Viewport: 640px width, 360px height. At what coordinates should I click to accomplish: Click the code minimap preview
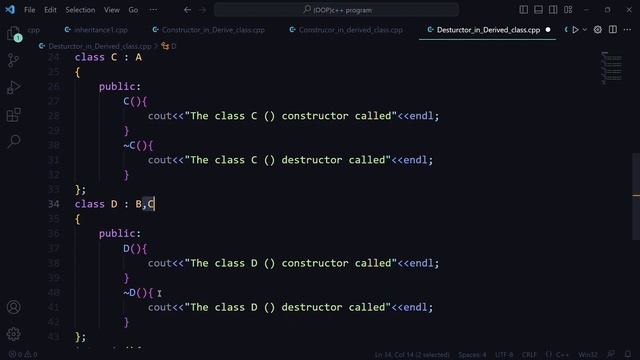pos(612,68)
